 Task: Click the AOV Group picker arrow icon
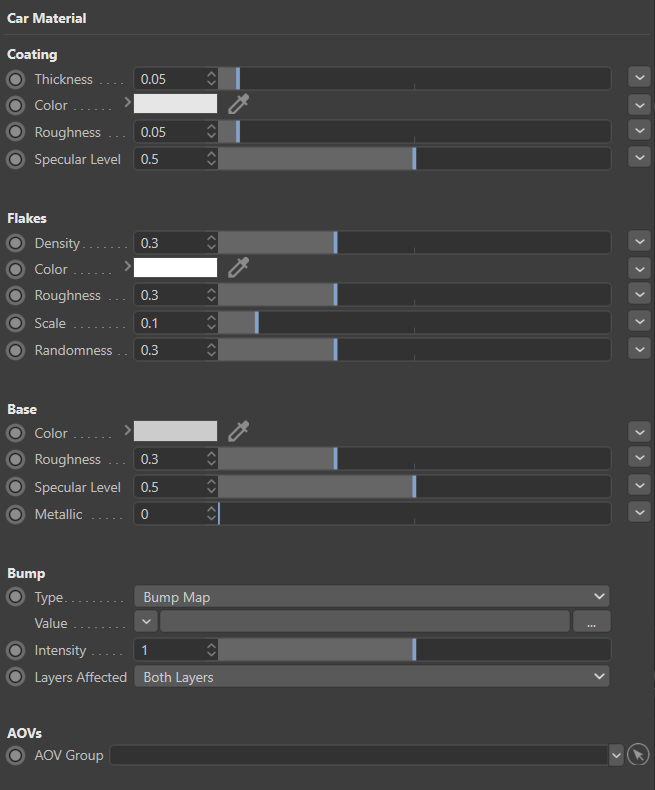[638, 755]
